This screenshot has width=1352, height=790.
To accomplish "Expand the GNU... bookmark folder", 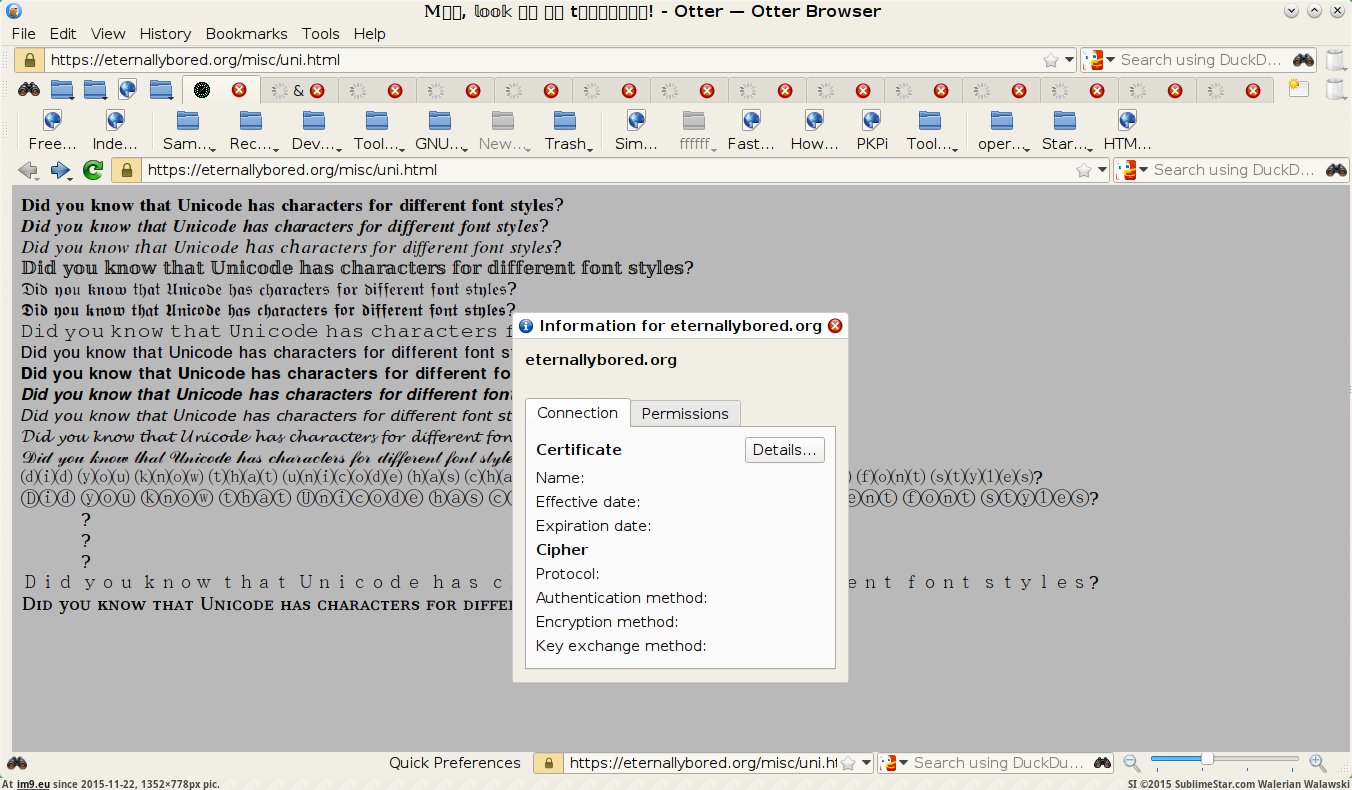I will [x=440, y=131].
